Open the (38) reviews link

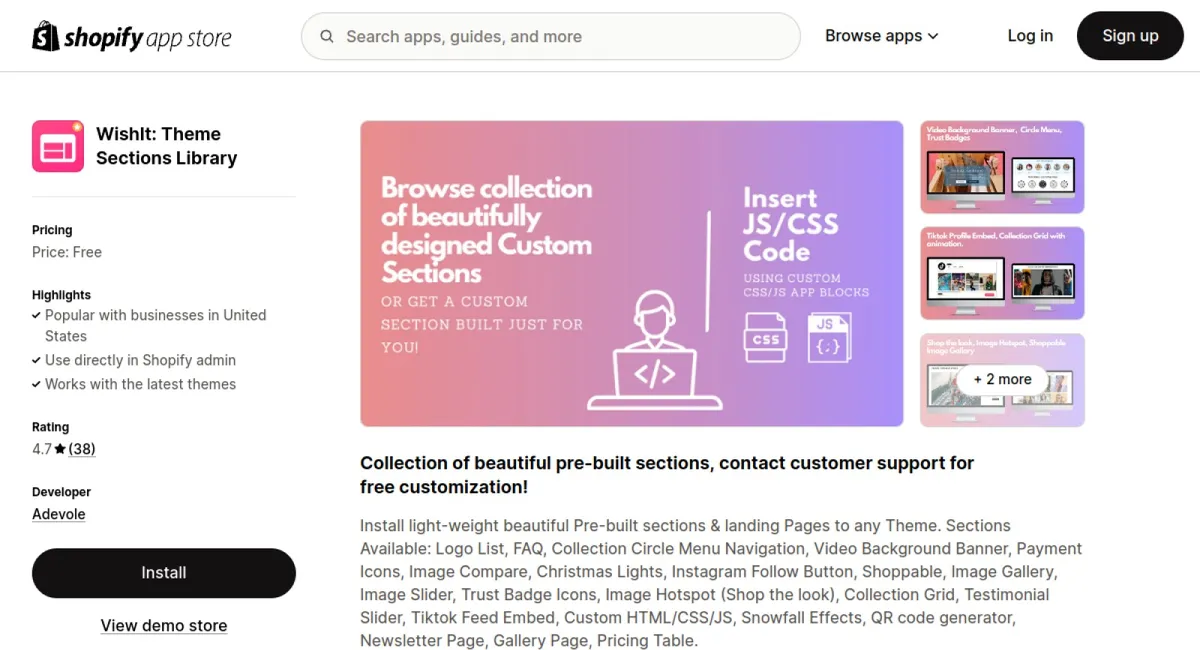[x=81, y=448]
